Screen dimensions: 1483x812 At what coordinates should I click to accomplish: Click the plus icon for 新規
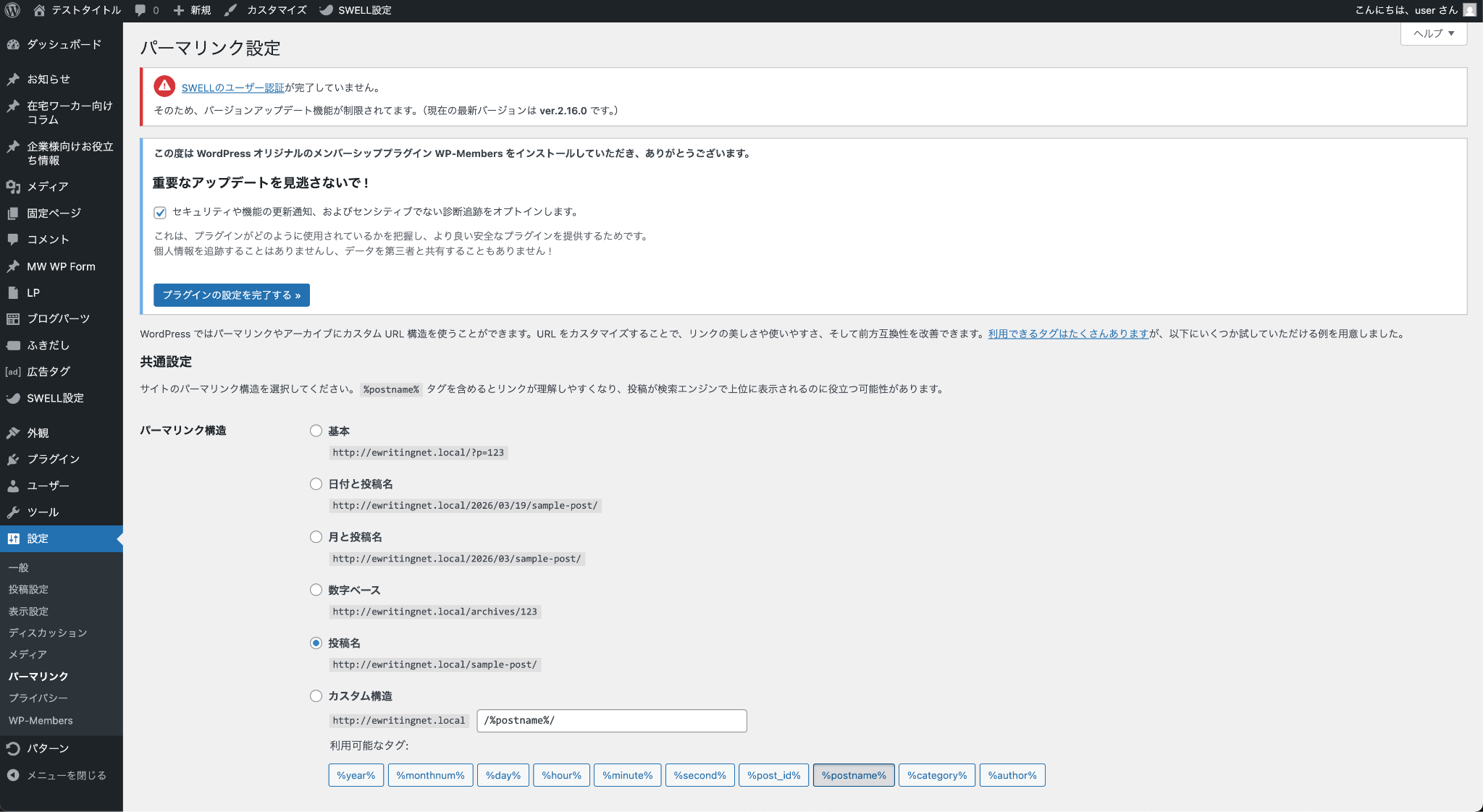coord(179,10)
